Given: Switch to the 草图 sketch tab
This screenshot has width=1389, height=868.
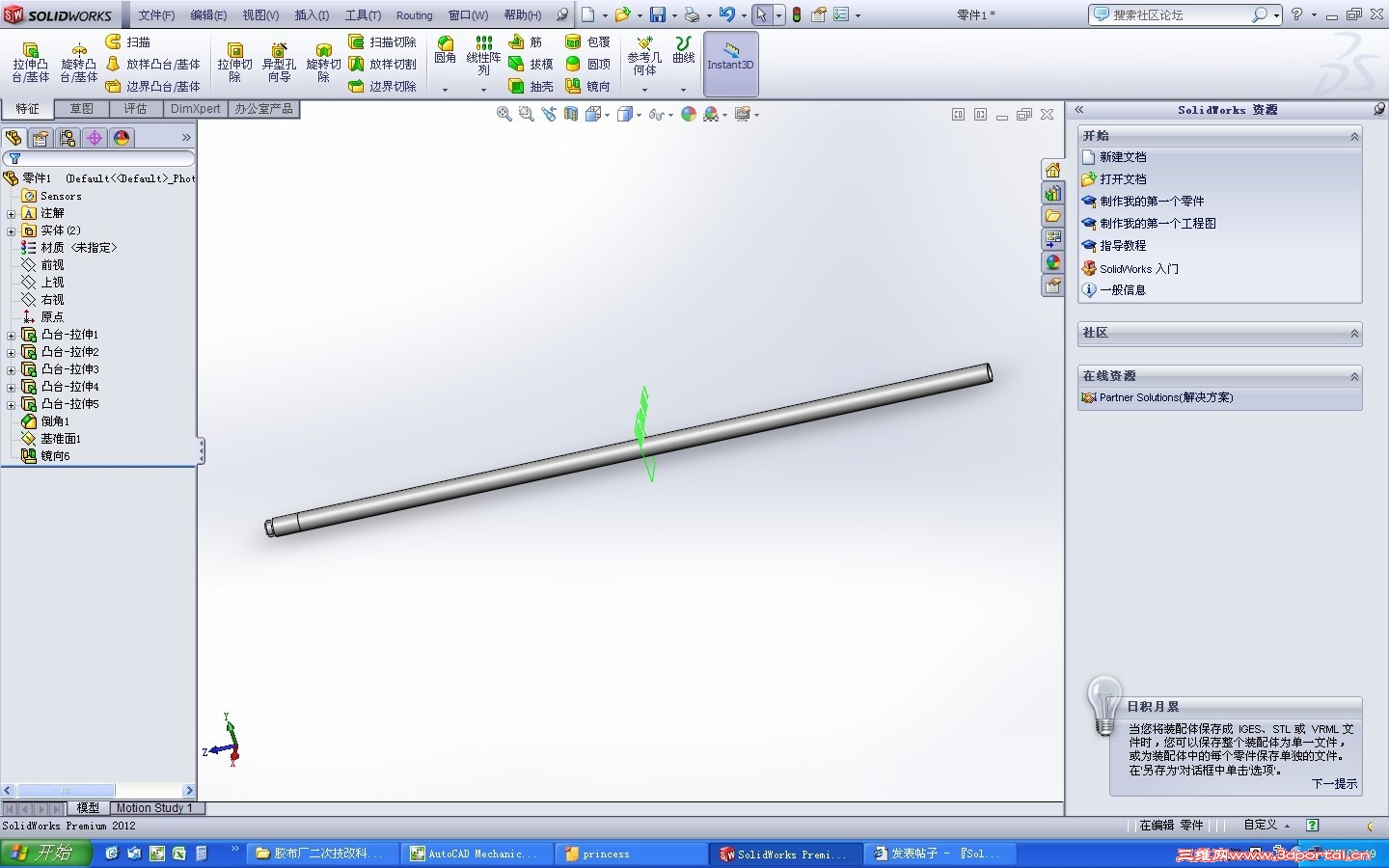Looking at the screenshot, I should pos(81,109).
